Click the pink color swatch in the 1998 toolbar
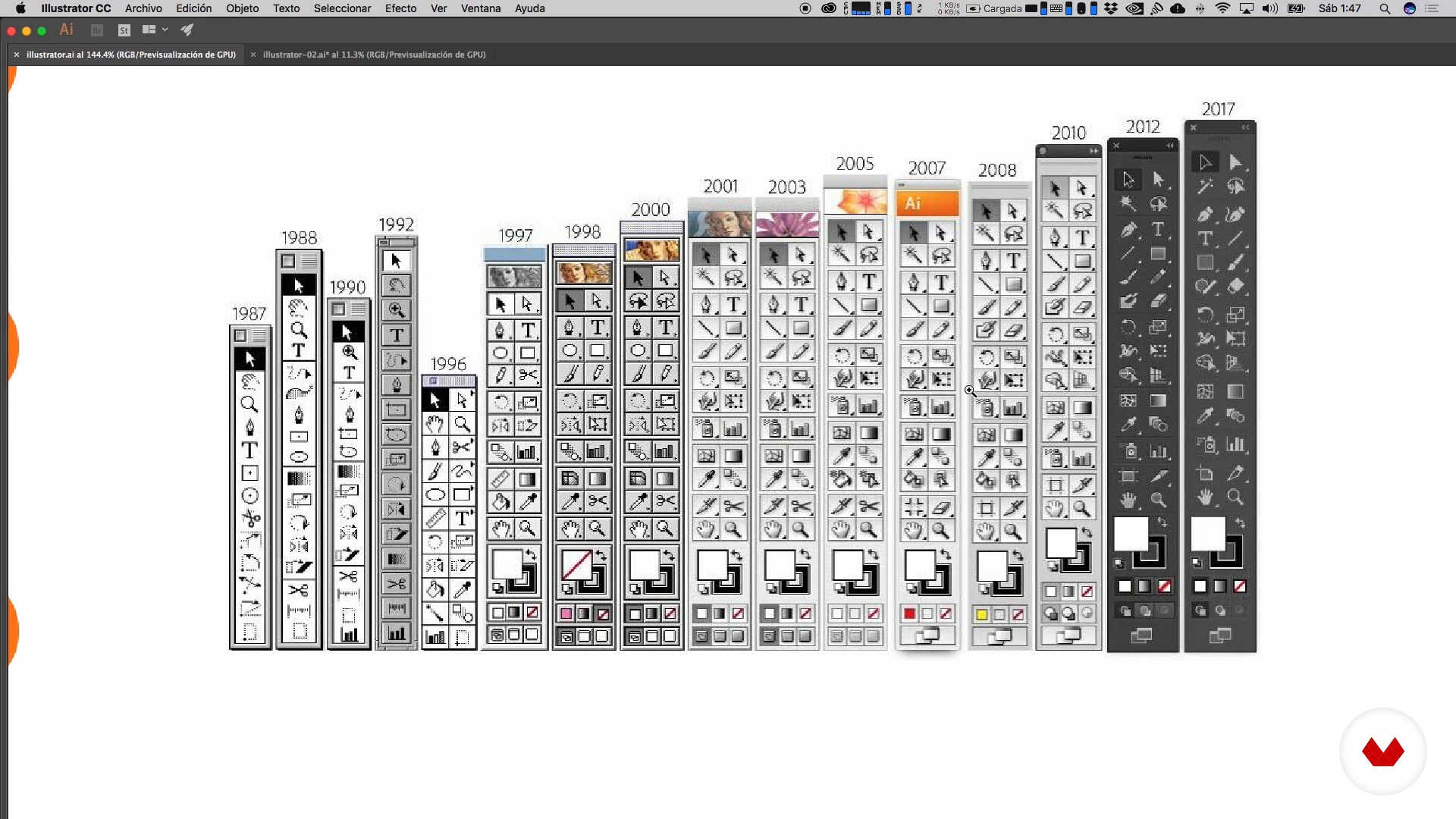 566,613
